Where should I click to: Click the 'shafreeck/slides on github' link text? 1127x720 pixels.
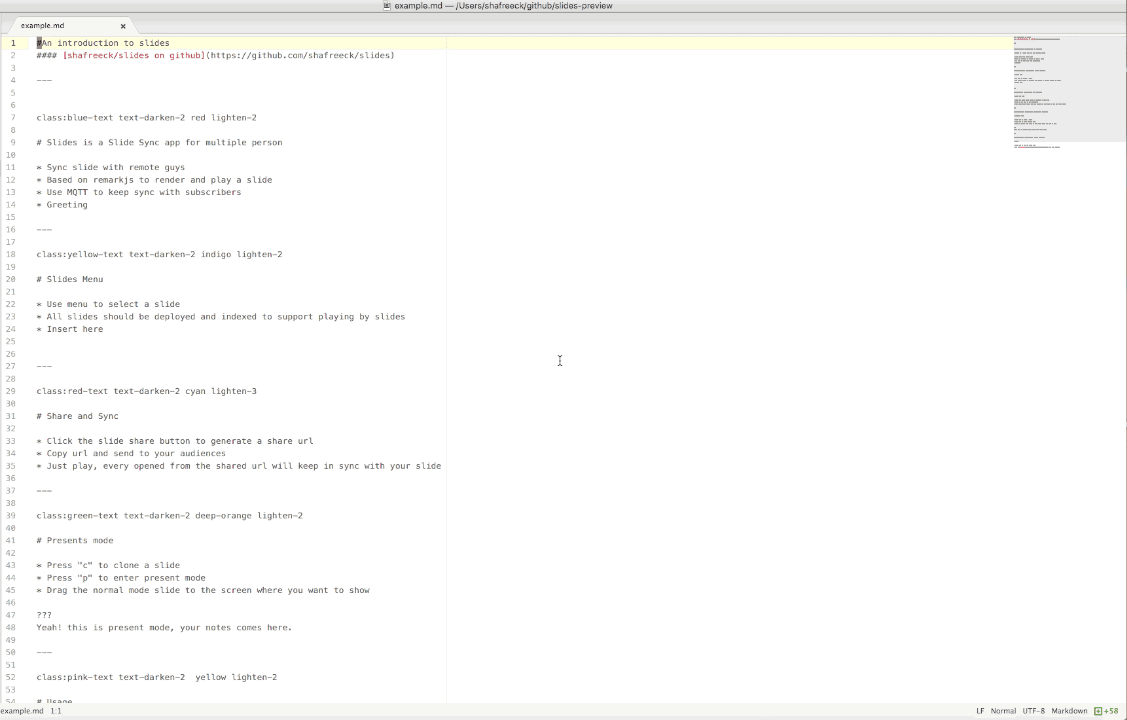(134, 55)
